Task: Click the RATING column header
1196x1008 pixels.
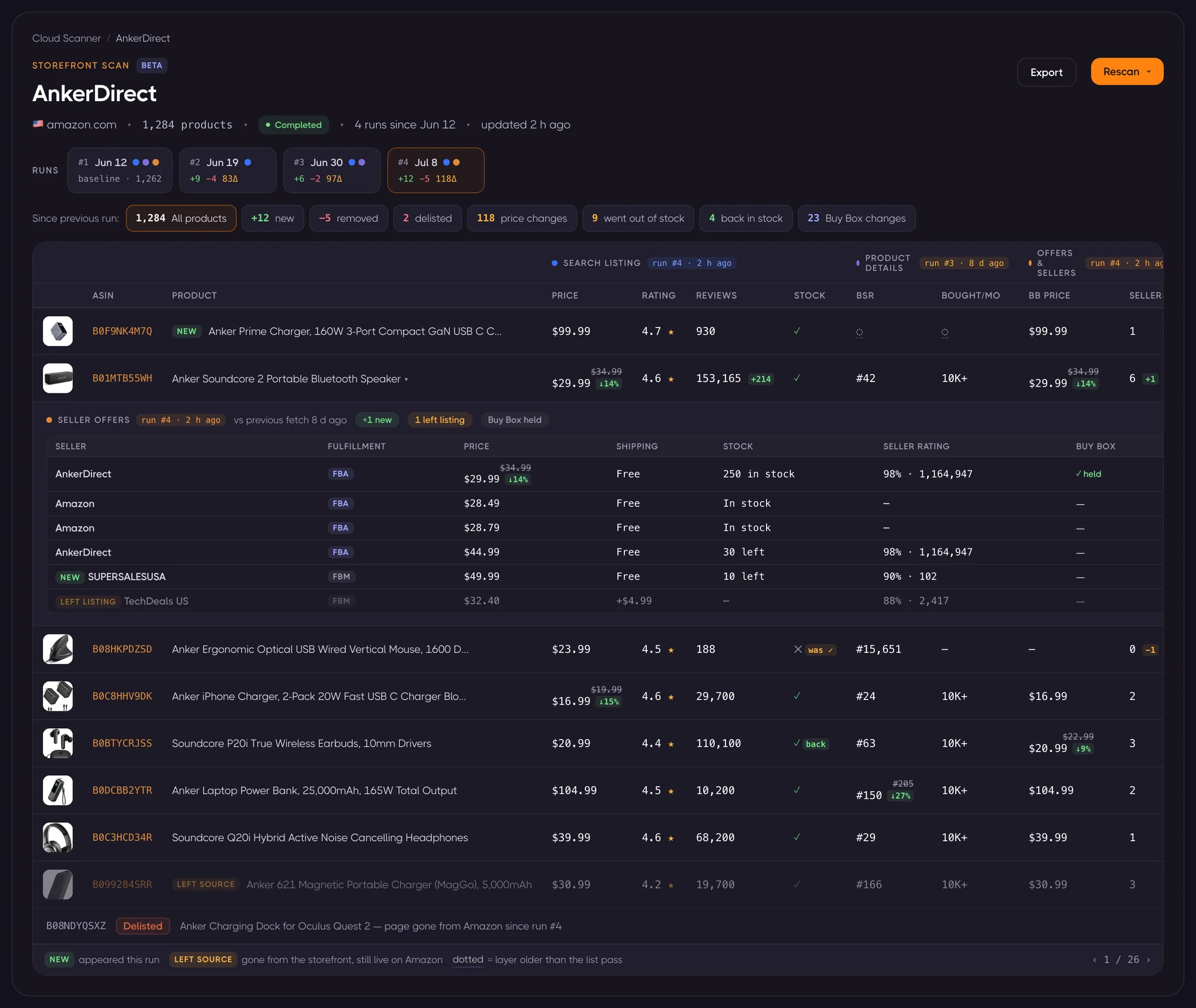Action: coord(658,296)
